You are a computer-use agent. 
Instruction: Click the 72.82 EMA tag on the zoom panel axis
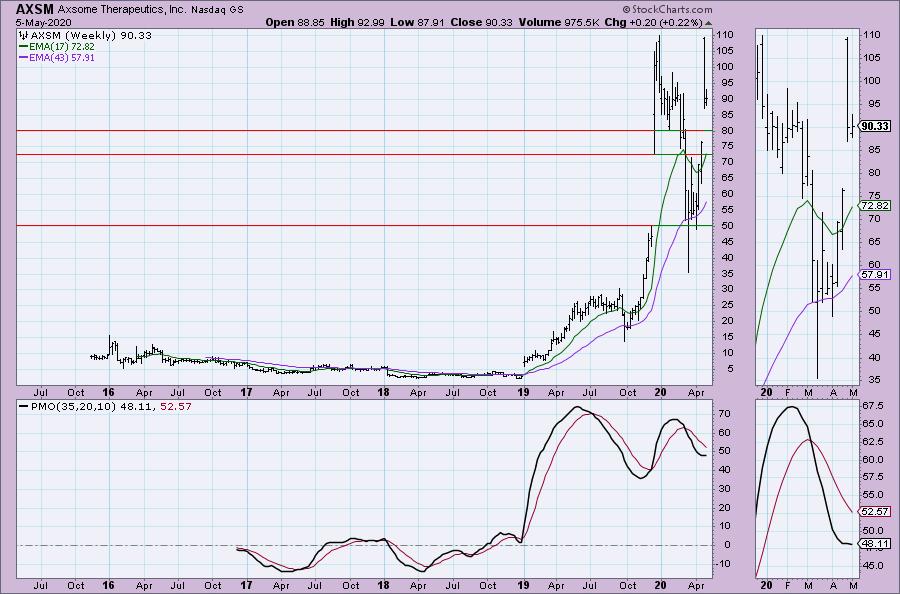click(x=875, y=205)
